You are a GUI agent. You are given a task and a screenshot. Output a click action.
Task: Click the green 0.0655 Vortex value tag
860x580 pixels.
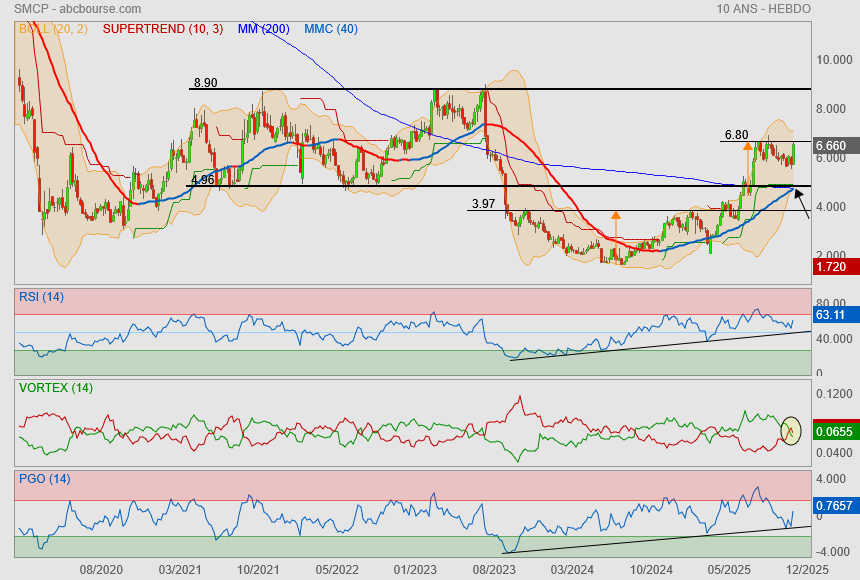831,431
